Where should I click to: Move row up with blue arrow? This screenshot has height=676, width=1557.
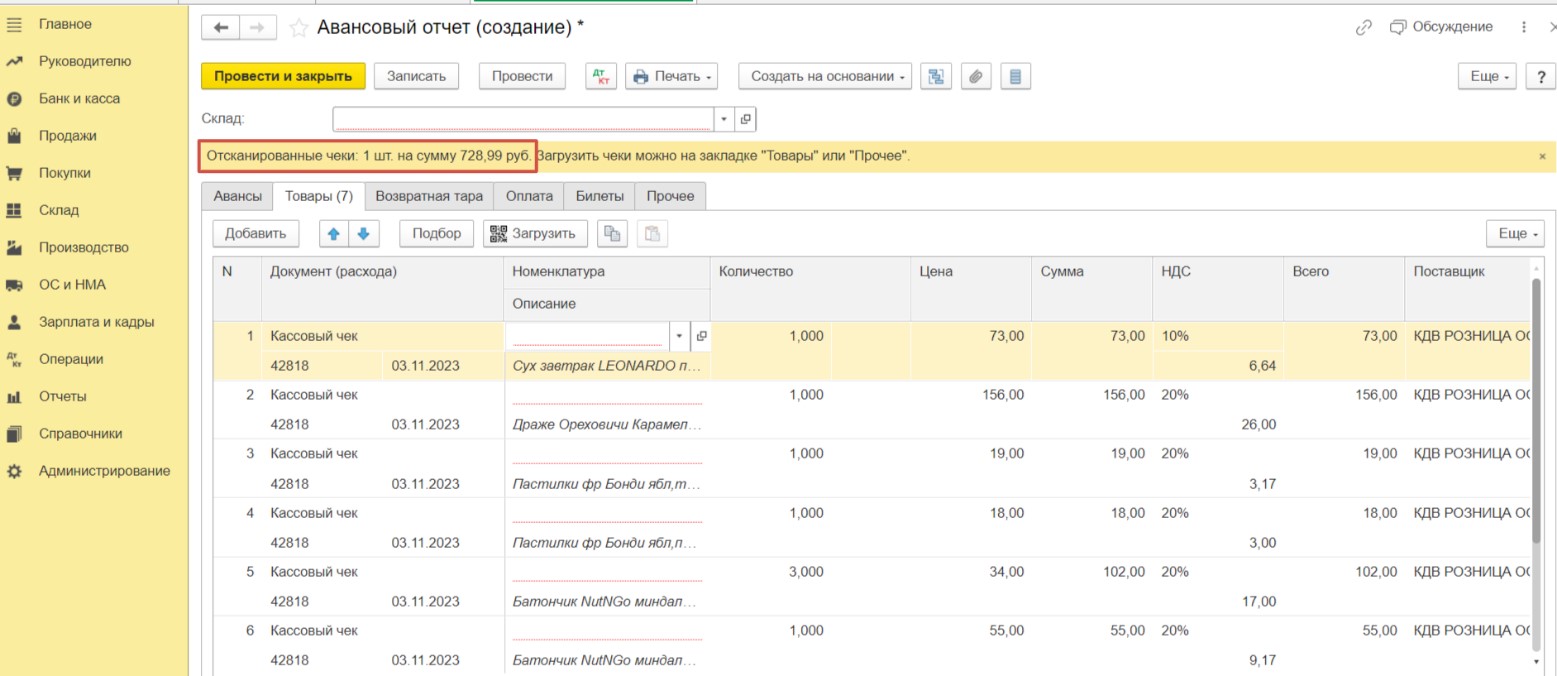point(334,234)
